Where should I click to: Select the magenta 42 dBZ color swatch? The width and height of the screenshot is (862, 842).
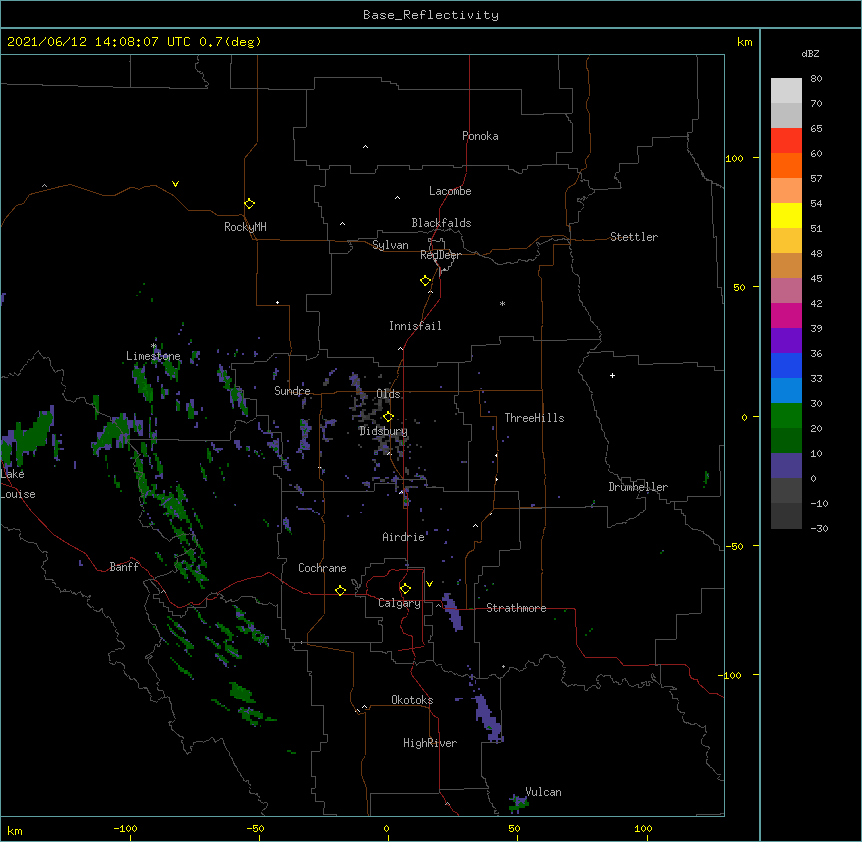pyautogui.click(x=786, y=315)
